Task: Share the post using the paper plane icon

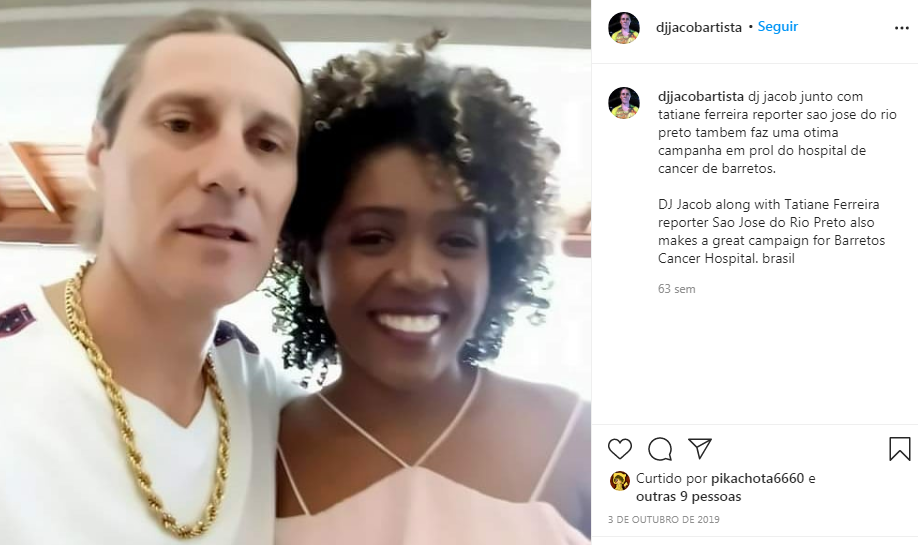Action: click(x=700, y=448)
